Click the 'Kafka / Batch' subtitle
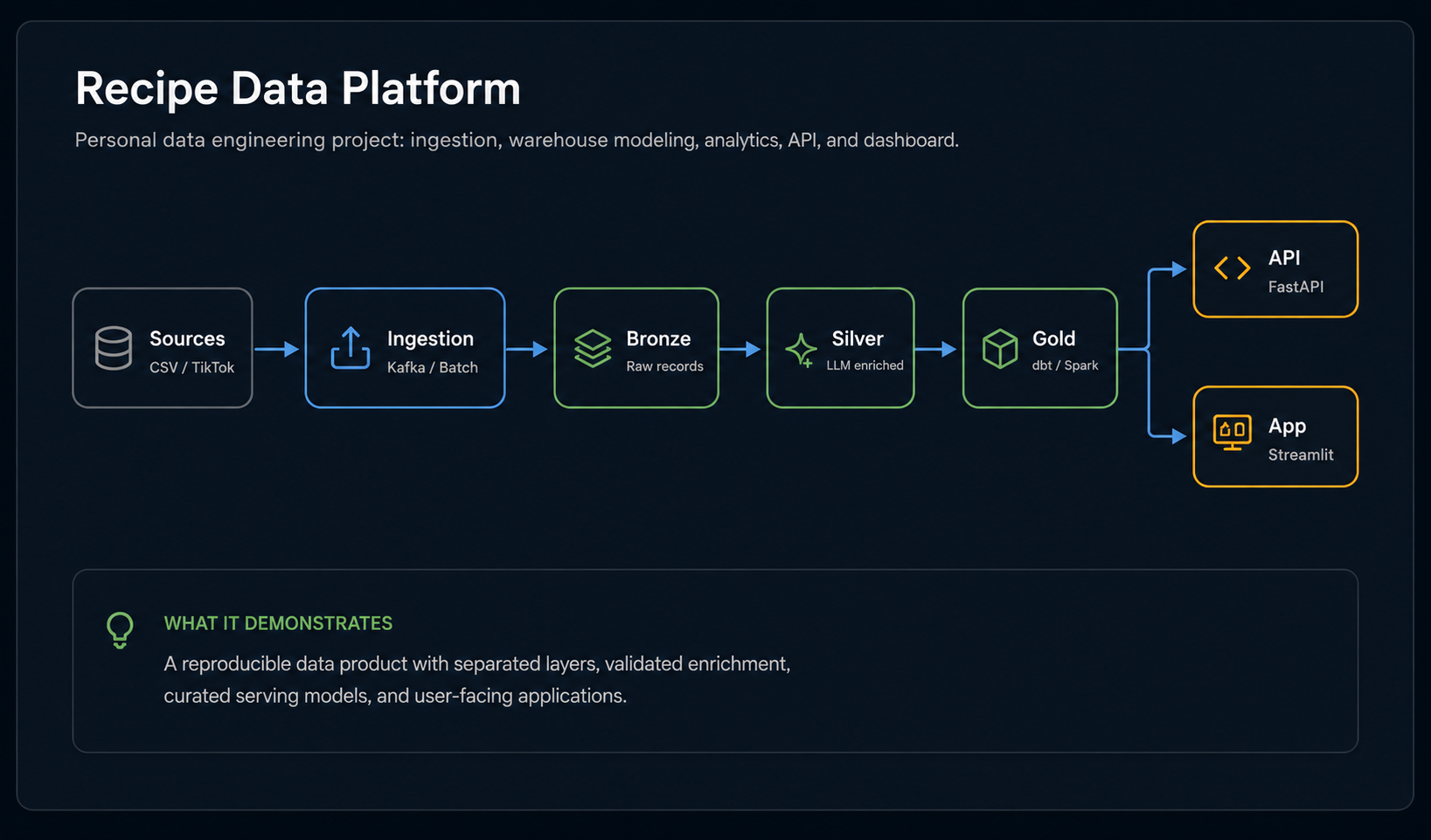Viewport: 1431px width, 840px height. 432,368
